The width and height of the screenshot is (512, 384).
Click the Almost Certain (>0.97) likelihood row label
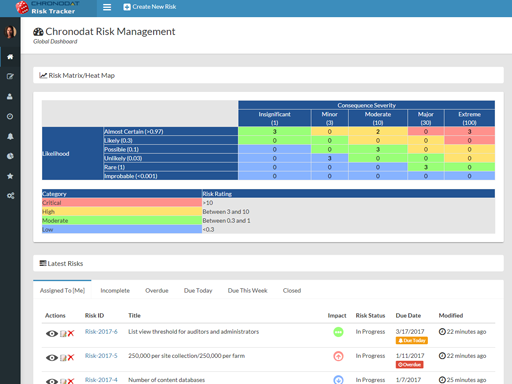[170, 131]
